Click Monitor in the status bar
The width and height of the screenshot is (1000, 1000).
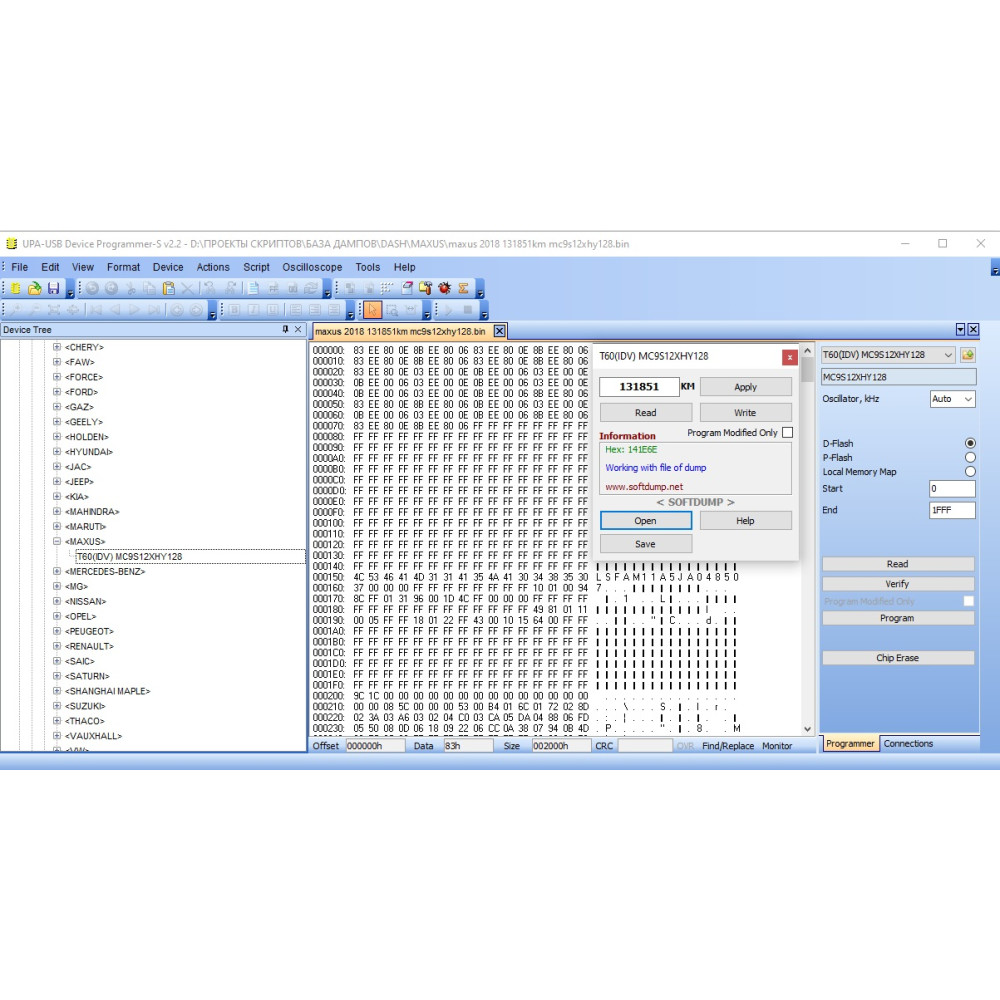pyautogui.click(x=777, y=746)
